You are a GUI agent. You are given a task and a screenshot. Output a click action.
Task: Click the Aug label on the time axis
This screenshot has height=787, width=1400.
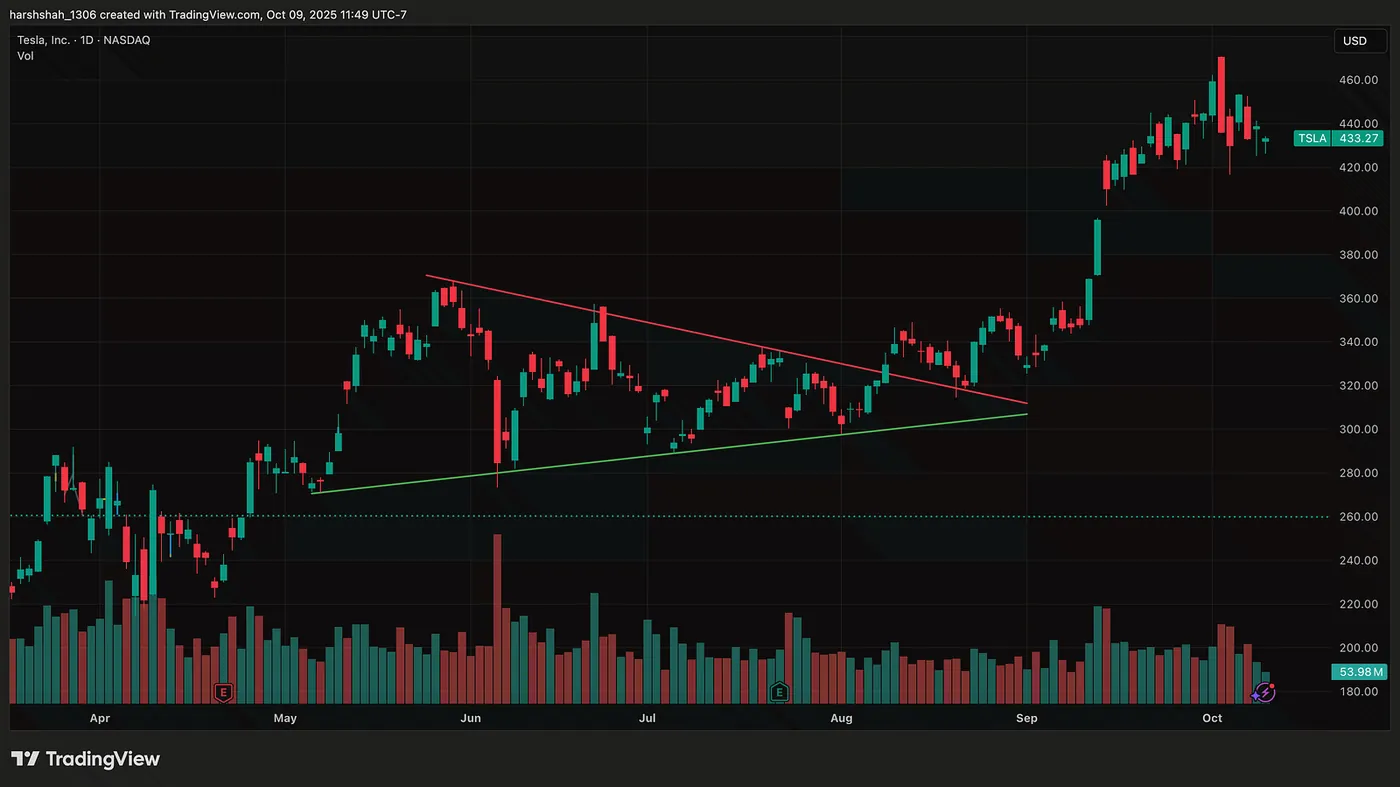coord(841,718)
